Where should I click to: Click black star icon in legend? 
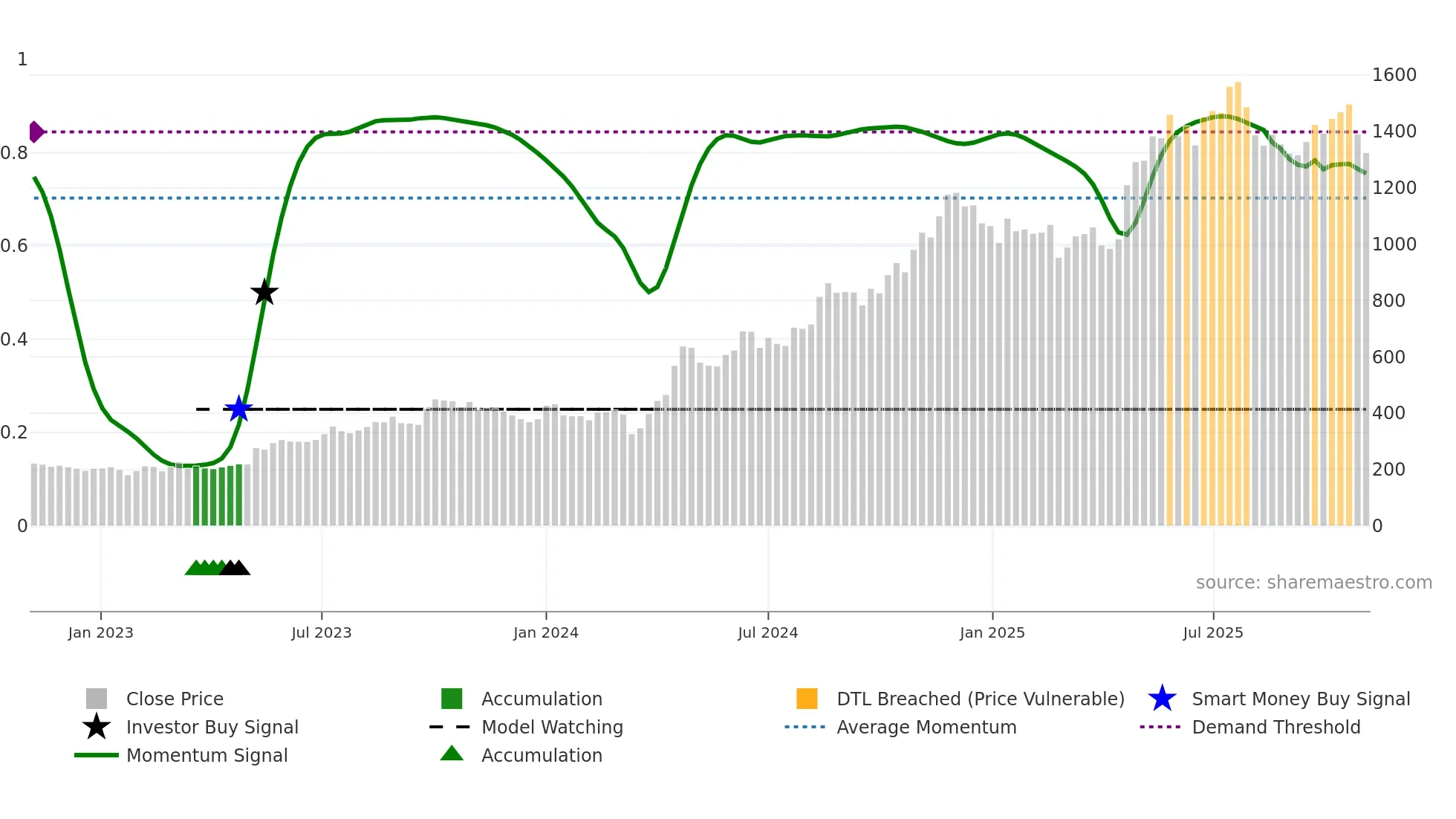click(x=97, y=727)
